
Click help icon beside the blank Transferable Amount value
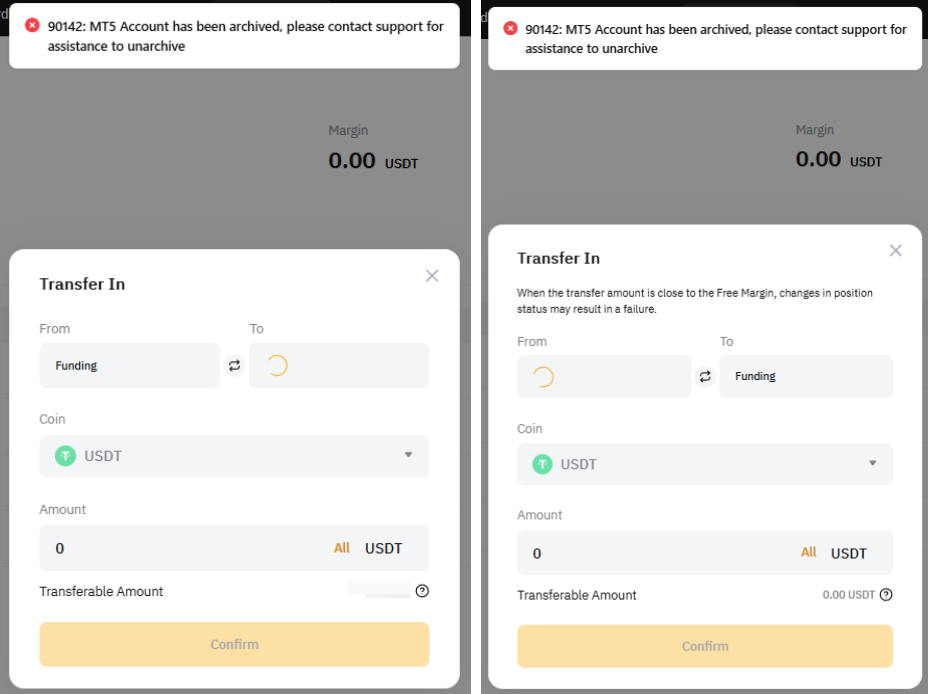click(422, 591)
